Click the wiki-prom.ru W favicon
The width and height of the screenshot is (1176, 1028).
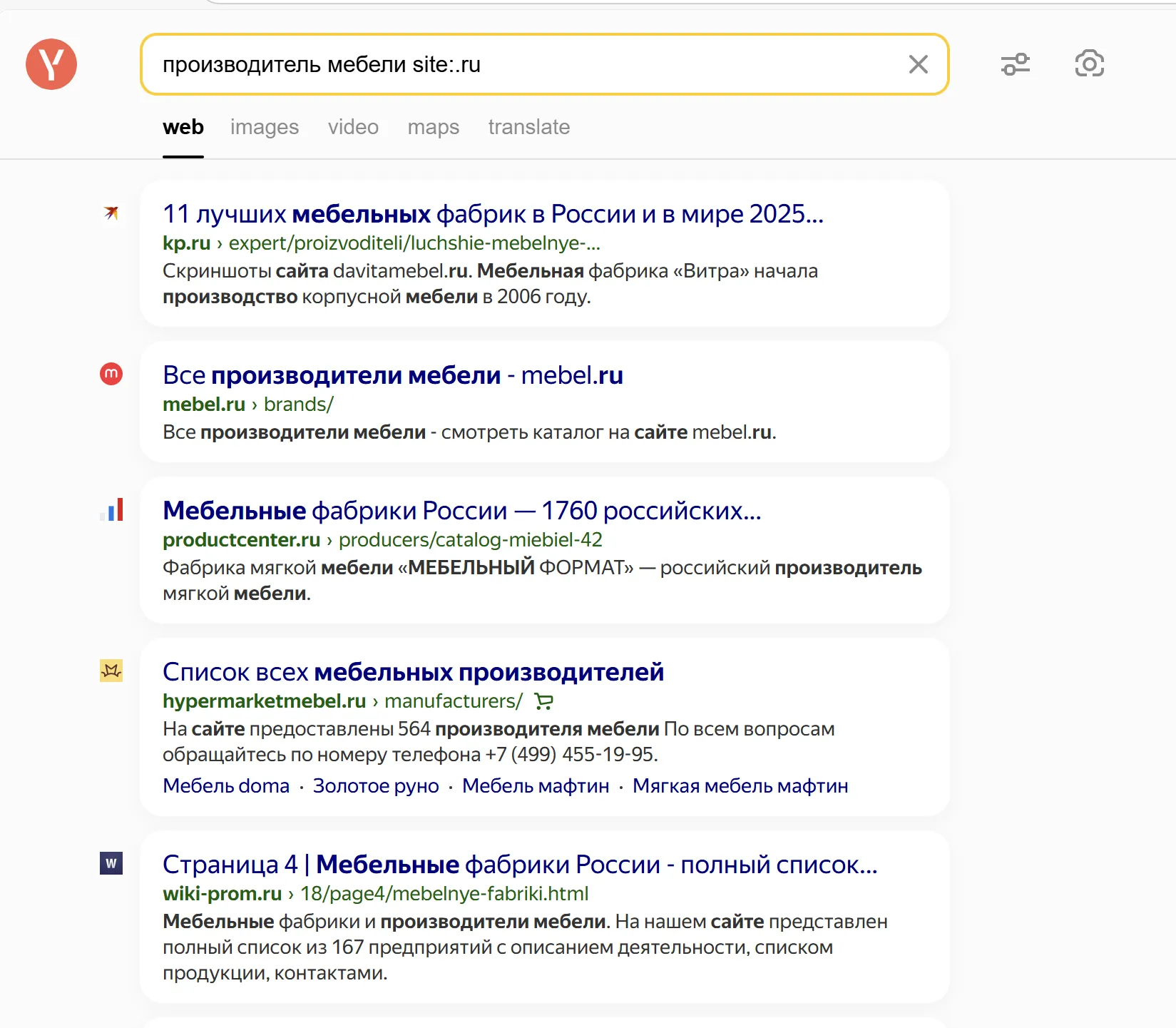click(x=111, y=863)
